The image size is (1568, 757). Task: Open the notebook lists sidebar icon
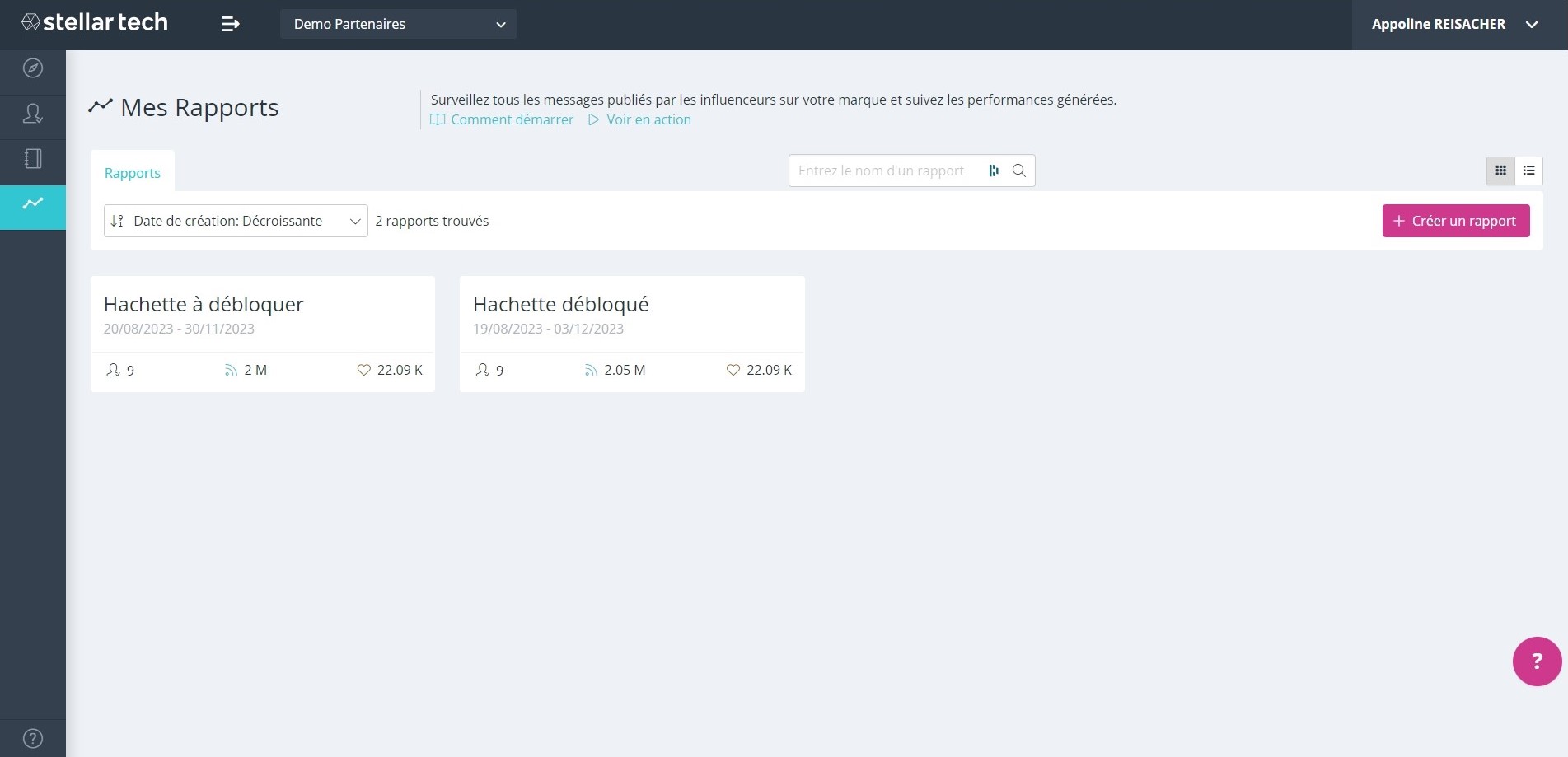(x=33, y=159)
